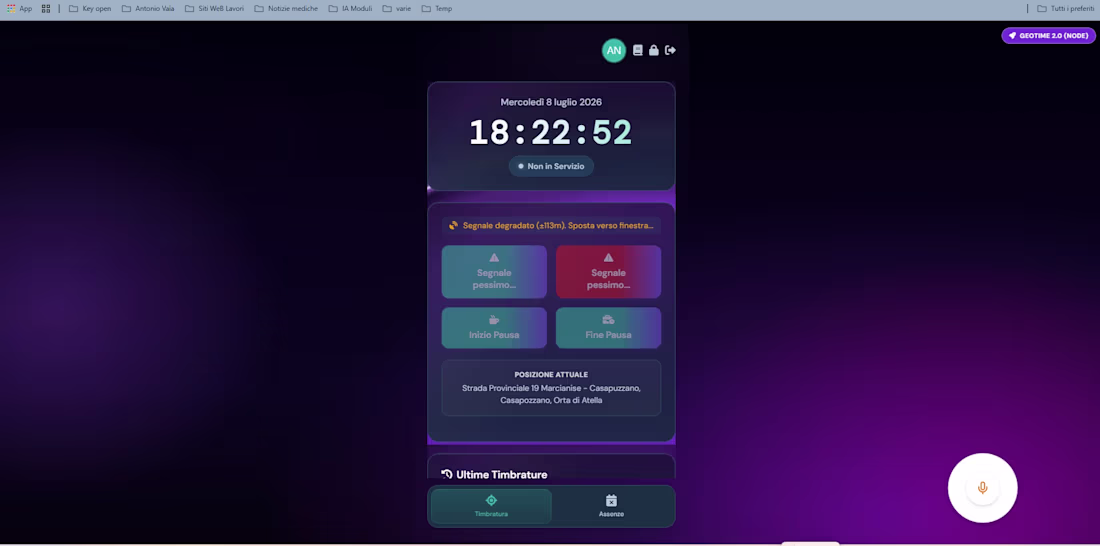Open the AN user avatar

point(614,51)
